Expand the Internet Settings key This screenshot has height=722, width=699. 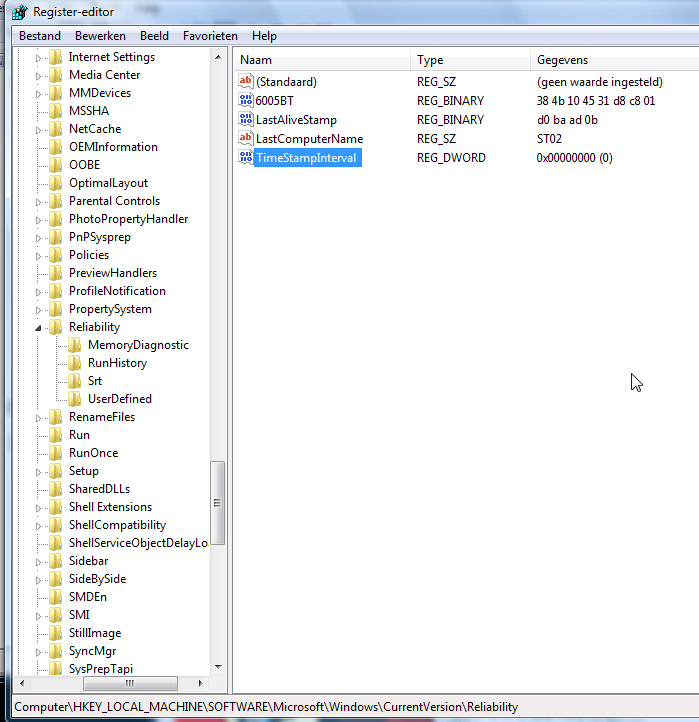click(39, 58)
